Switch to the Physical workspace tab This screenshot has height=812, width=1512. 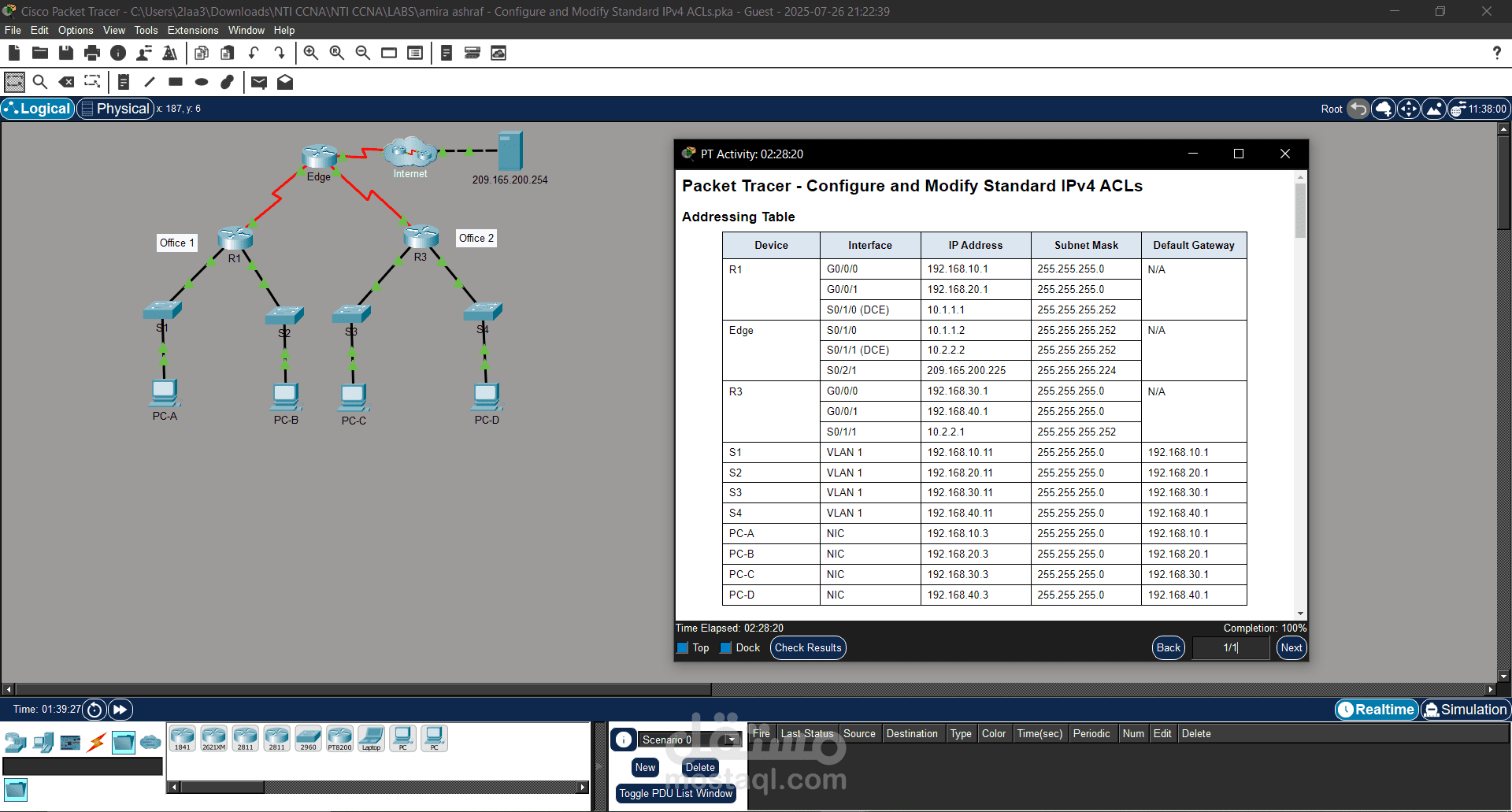click(115, 109)
